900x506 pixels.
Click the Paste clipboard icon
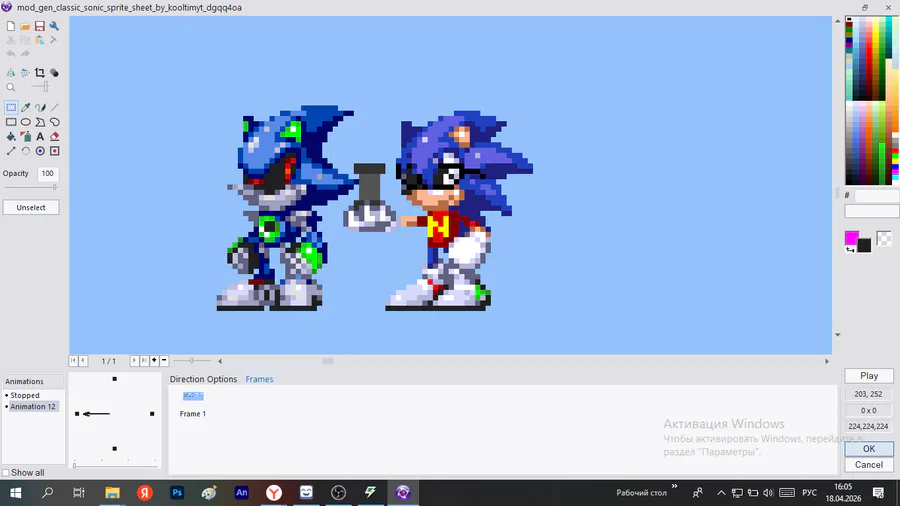40,40
